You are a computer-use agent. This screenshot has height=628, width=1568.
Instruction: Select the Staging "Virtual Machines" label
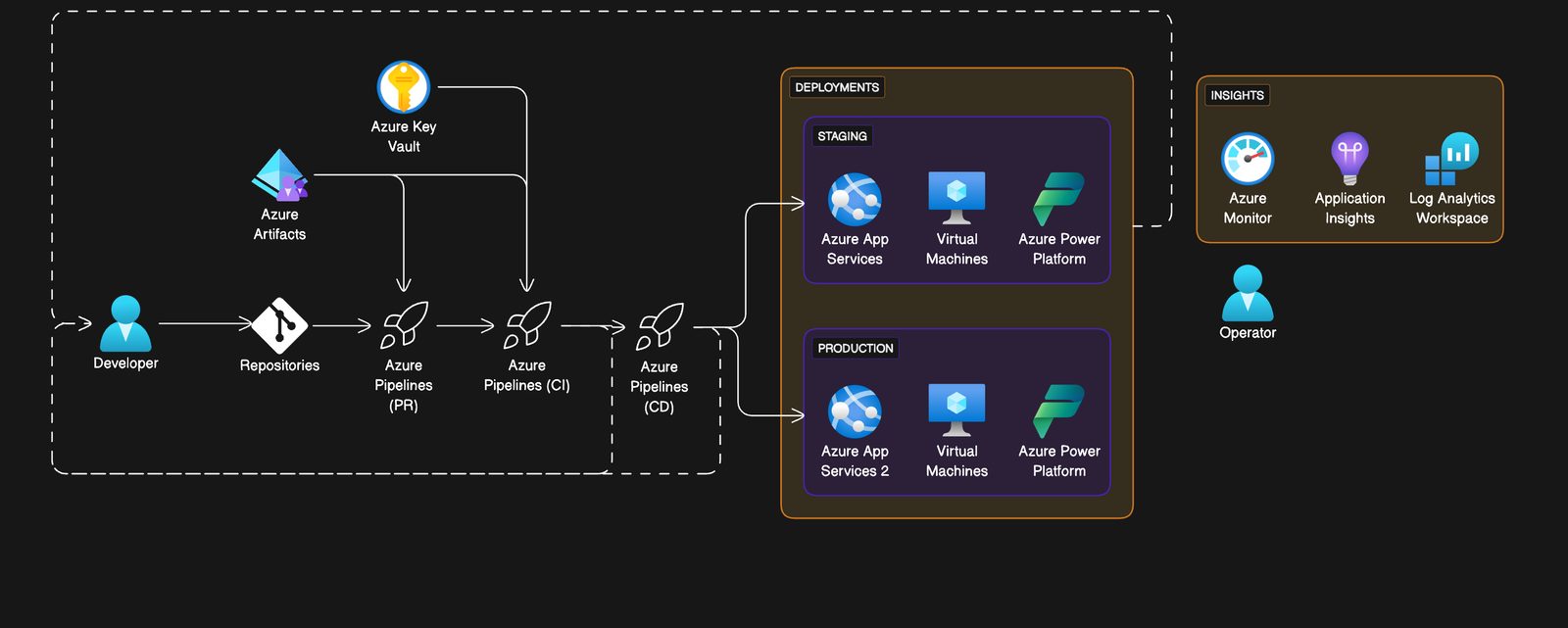tap(957, 249)
